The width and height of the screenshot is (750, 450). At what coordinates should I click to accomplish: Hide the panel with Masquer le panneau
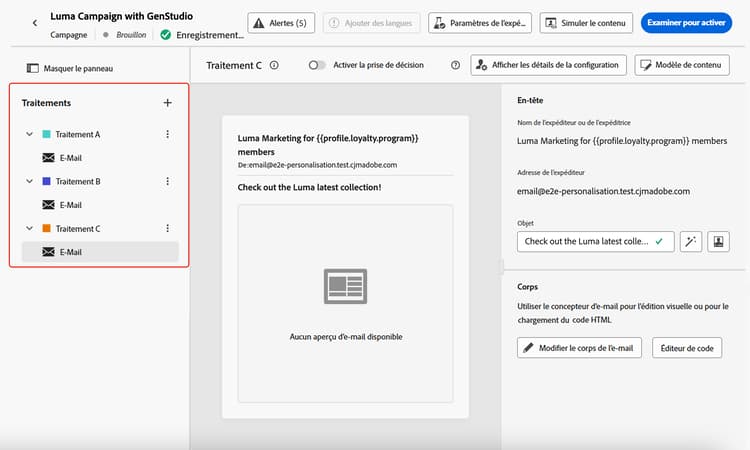coord(70,68)
